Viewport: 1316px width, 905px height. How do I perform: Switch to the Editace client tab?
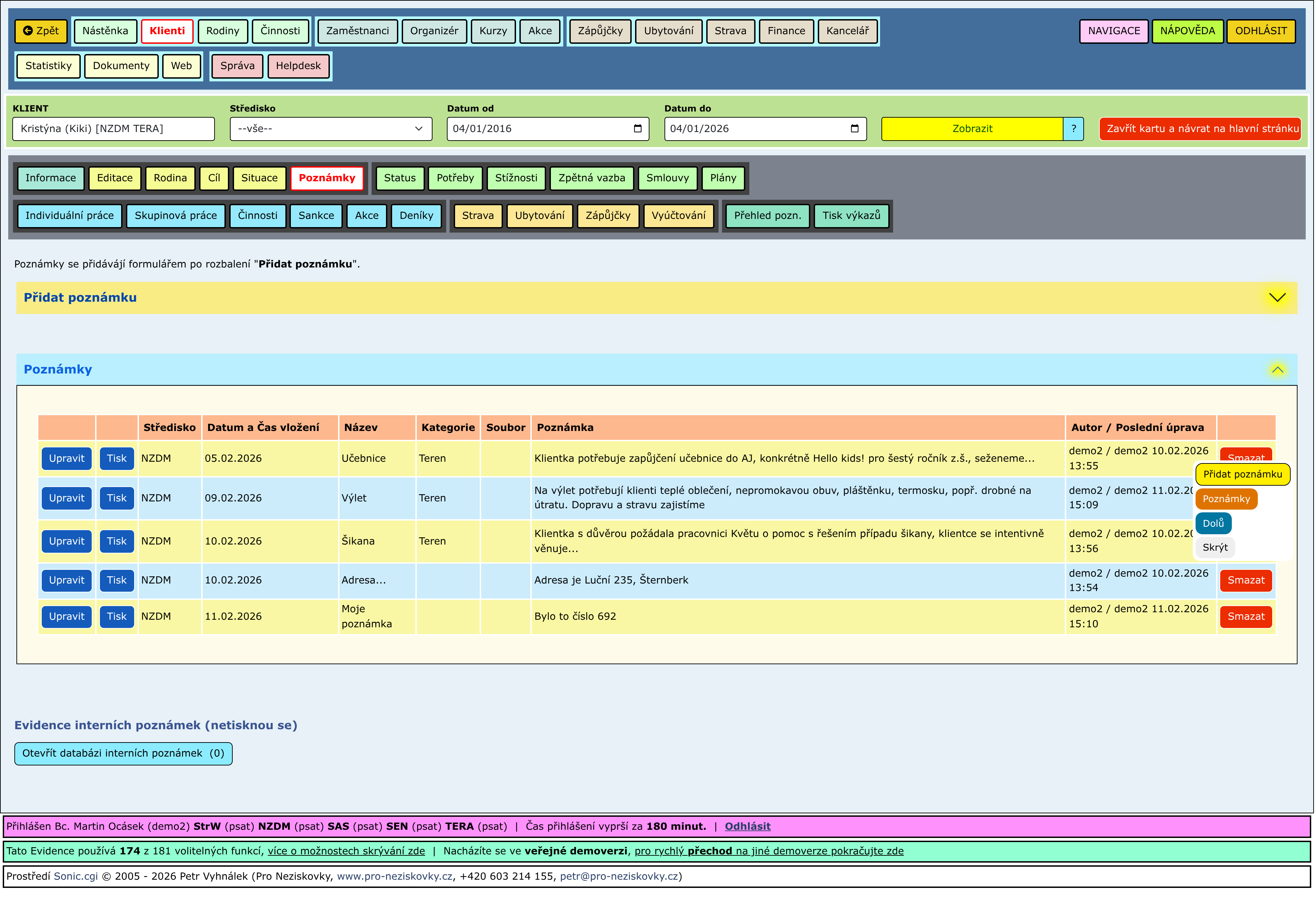point(115,178)
